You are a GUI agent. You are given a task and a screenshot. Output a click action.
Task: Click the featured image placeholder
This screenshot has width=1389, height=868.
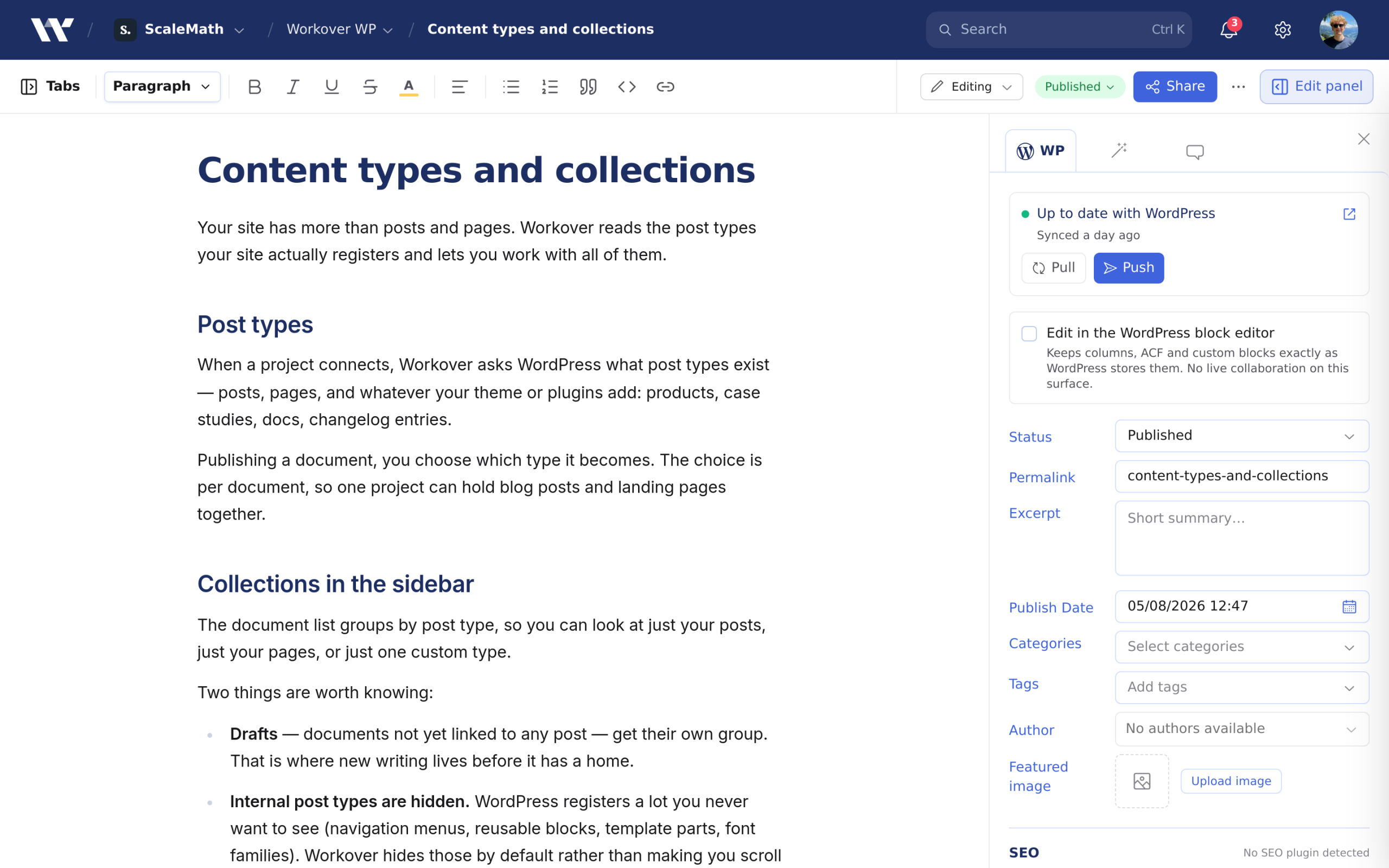(x=1142, y=781)
